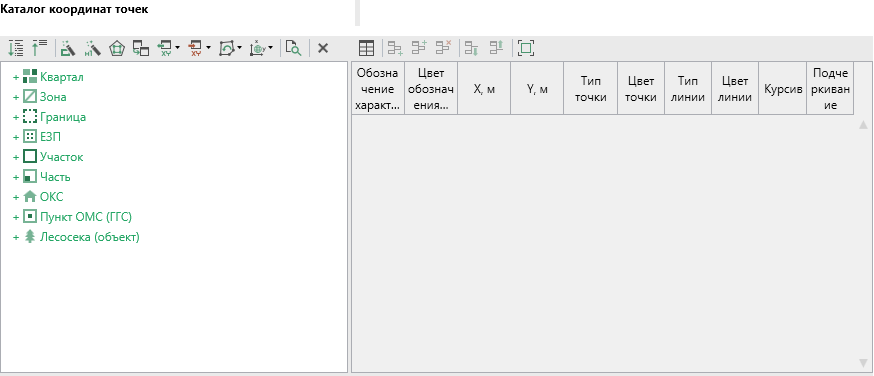Click the ОКС house icon
Image resolution: width=874 pixels, height=376 pixels.
coord(30,197)
